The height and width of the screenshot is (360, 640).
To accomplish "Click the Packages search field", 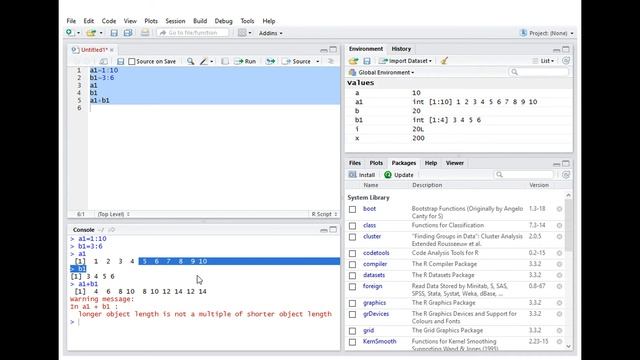I will pos(524,175).
